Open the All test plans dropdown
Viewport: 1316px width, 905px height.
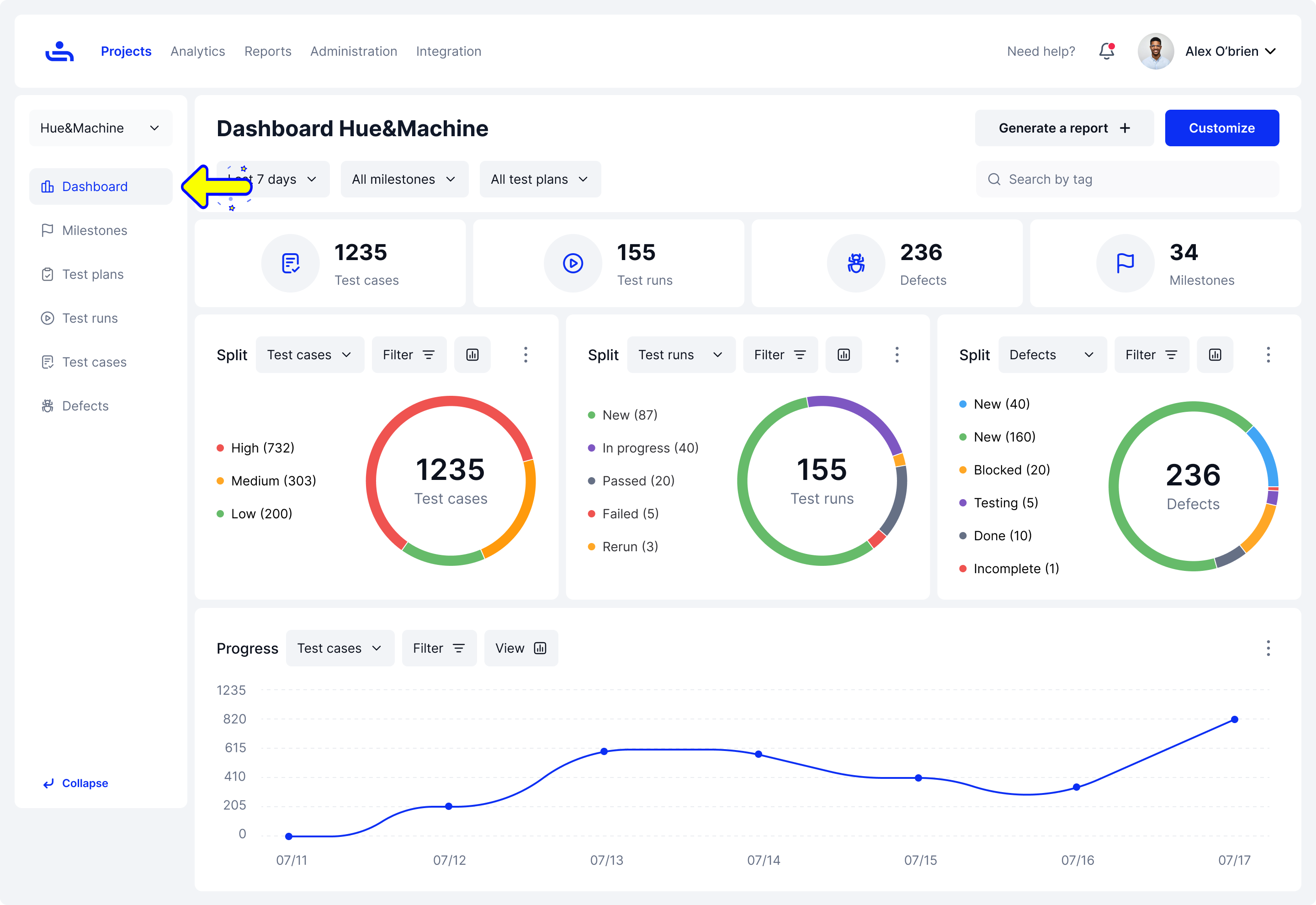tap(540, 180)
